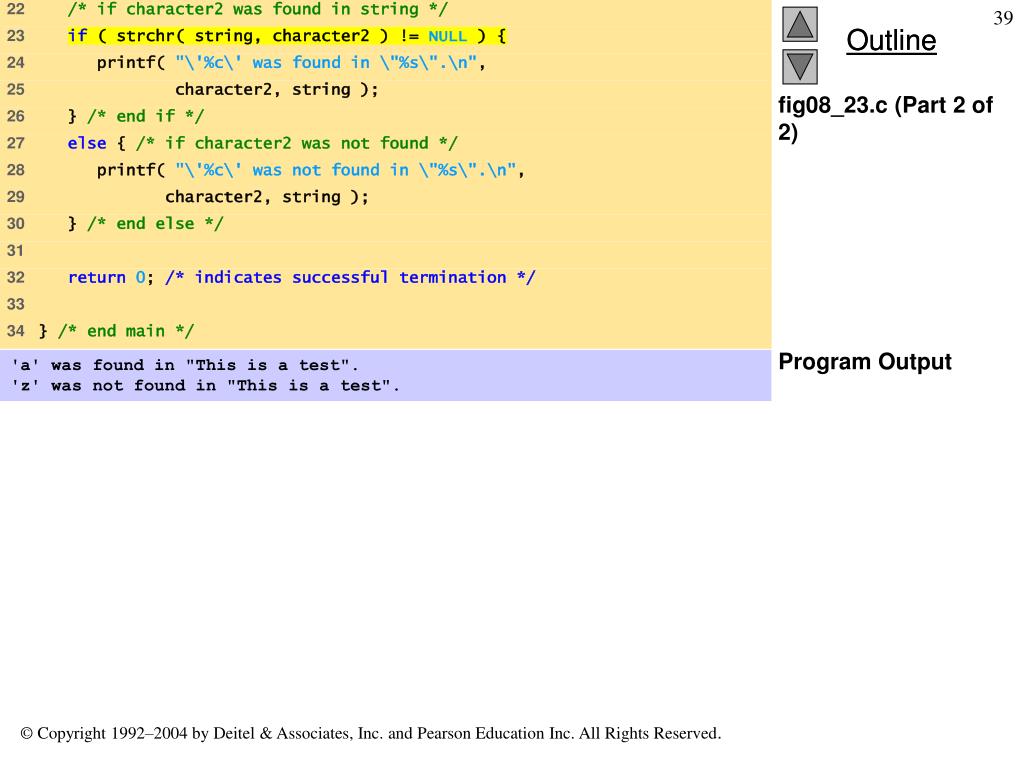The width and height of the screenshot is (1024, 768).
Task: Click slide number 39
Action: tap(1003, 18)
